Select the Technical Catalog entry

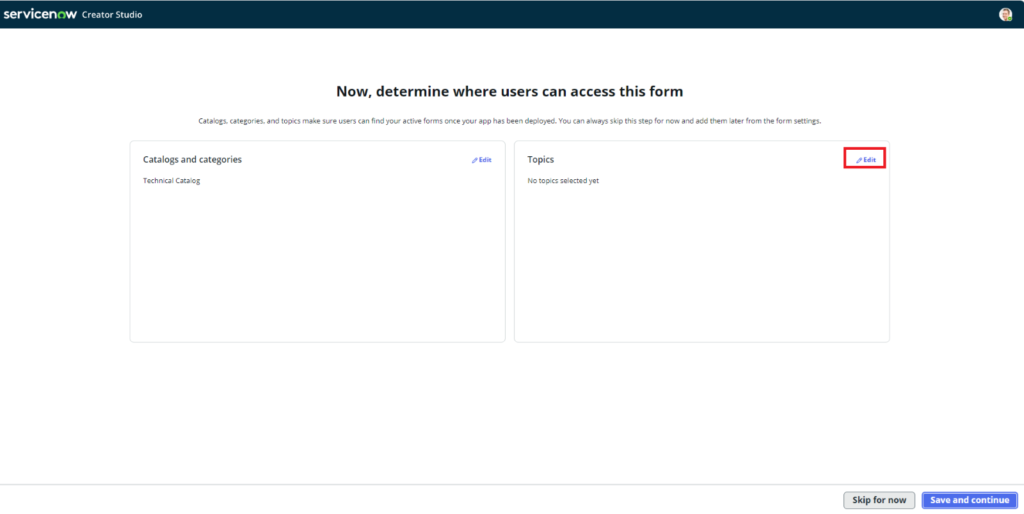point(171,181)
